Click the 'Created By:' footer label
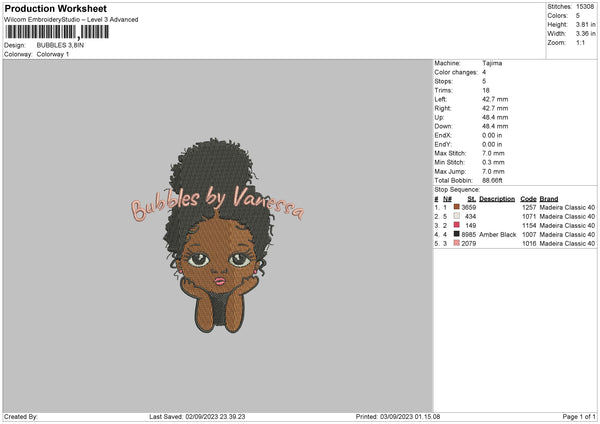This screenshot has height=424, width=600. point(21,417)
